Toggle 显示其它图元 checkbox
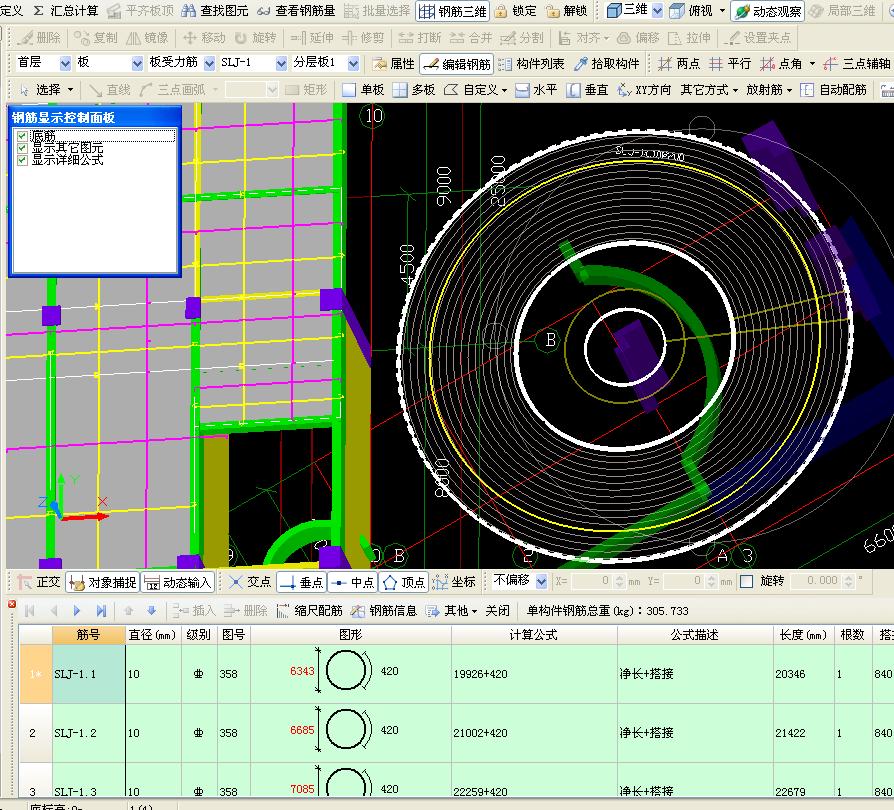Viewport: 894px width, 810px height. coord(22,148)
